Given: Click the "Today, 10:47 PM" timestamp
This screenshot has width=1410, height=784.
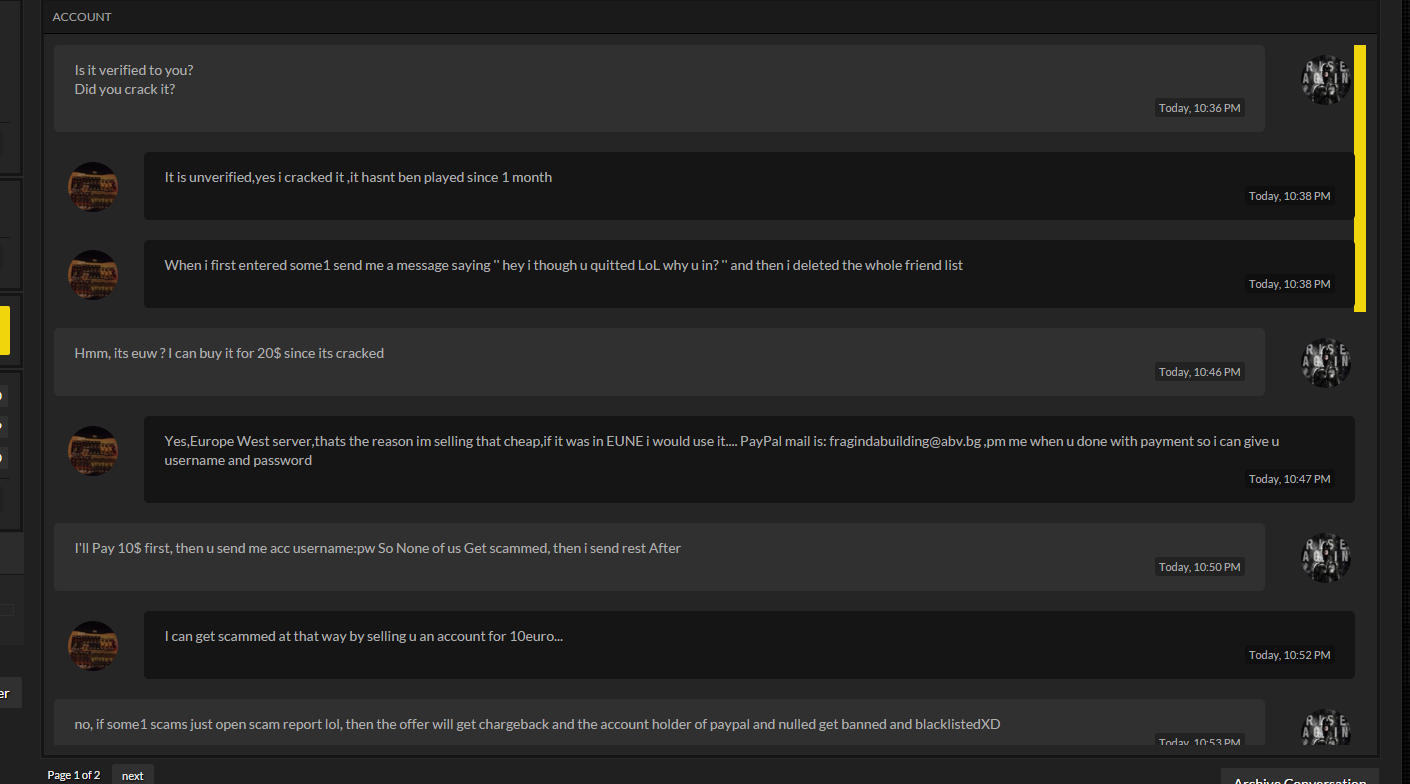Looking at the screenshot, I should pos(1290,479).
